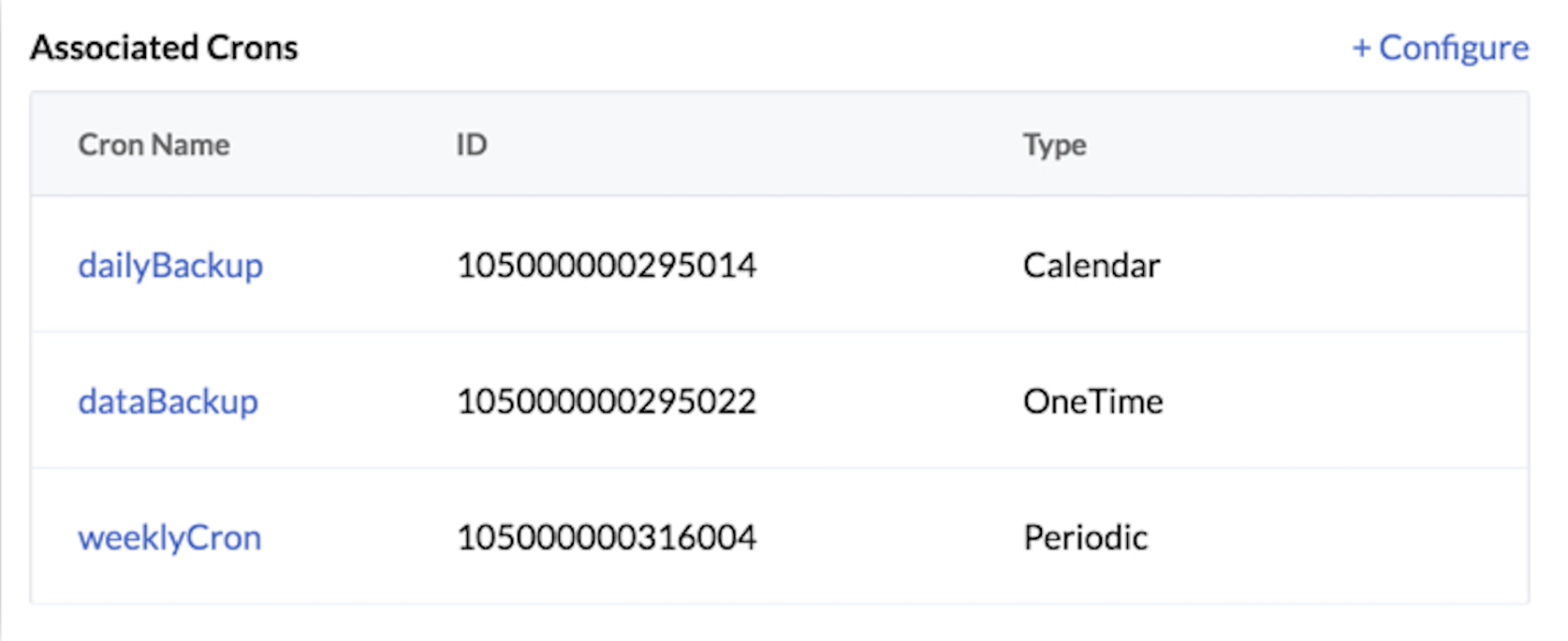Click the Periodic type label for weeklyCron

[1085, 537]
